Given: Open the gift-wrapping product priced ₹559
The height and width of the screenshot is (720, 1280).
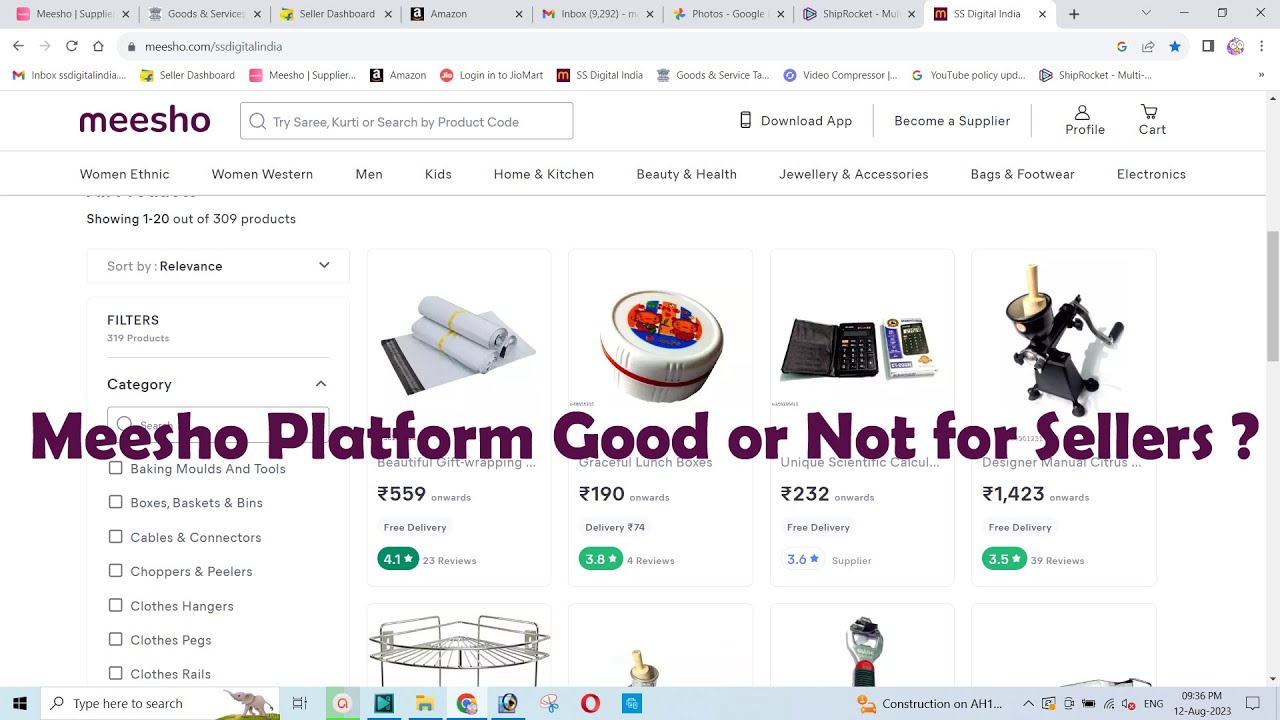Looking at the screenshot, I should coord(459,417).
